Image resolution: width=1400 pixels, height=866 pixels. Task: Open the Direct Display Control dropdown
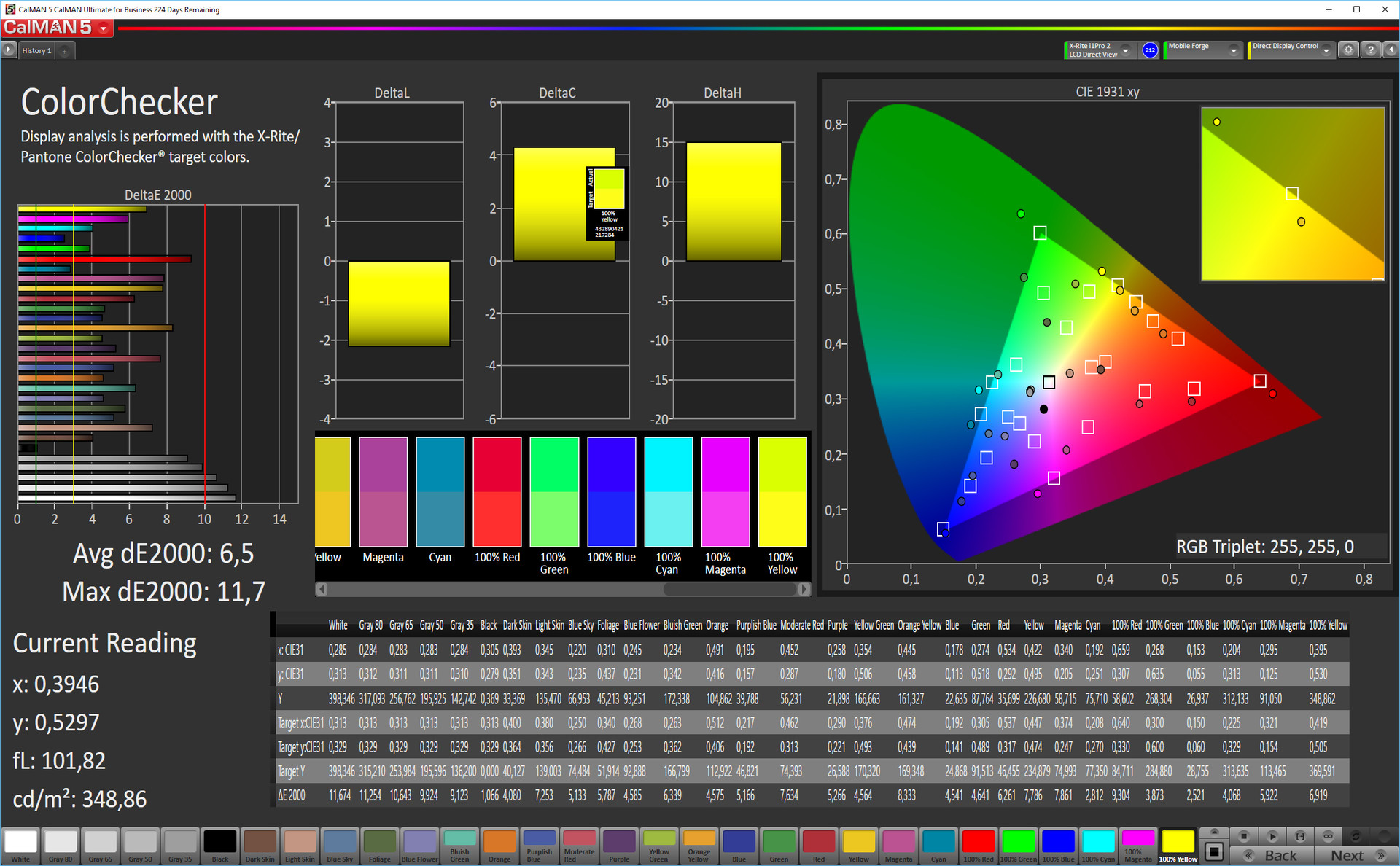pyautogui.click(x=1326, y=50)
